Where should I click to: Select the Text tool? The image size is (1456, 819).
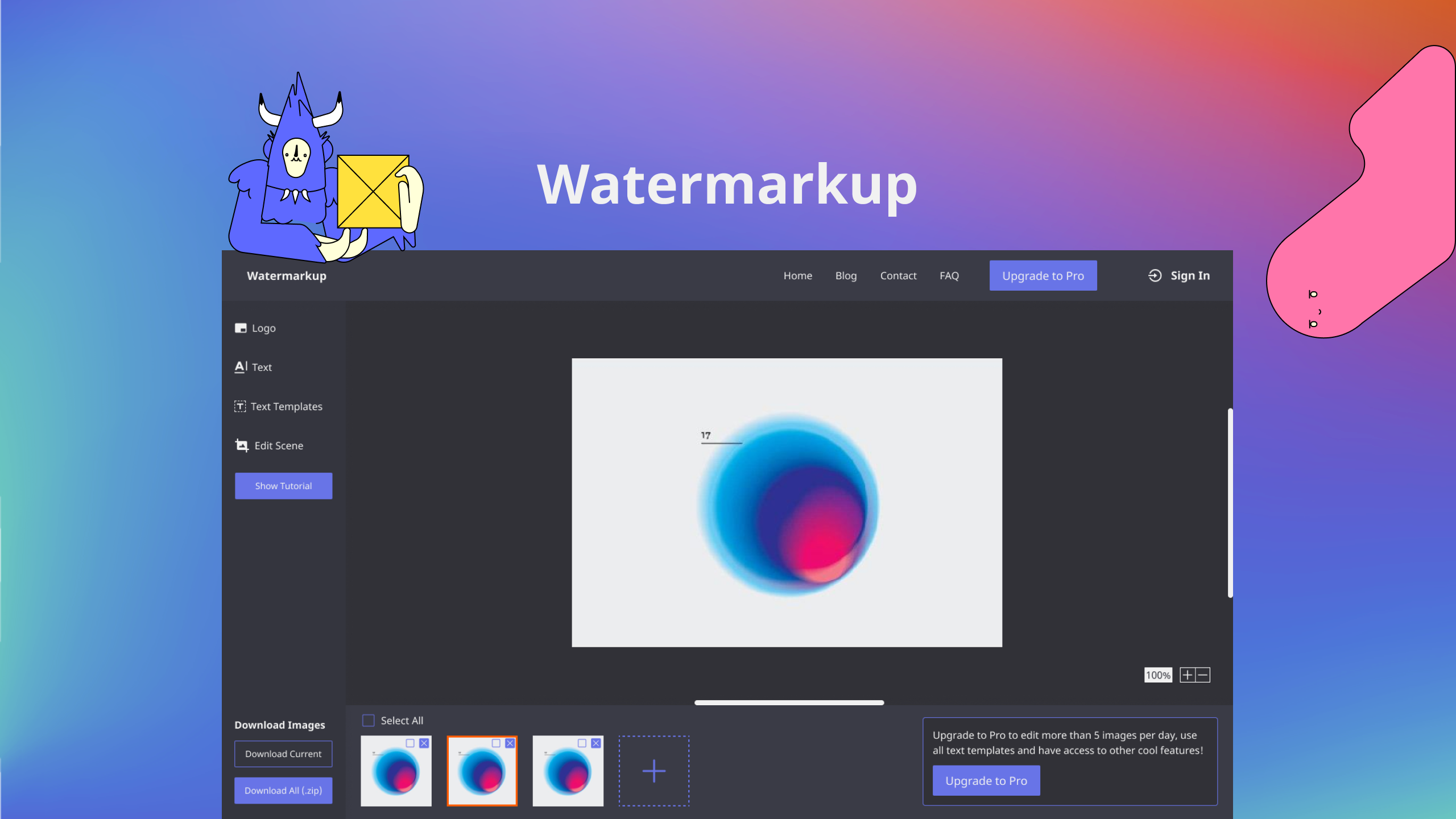254,367
